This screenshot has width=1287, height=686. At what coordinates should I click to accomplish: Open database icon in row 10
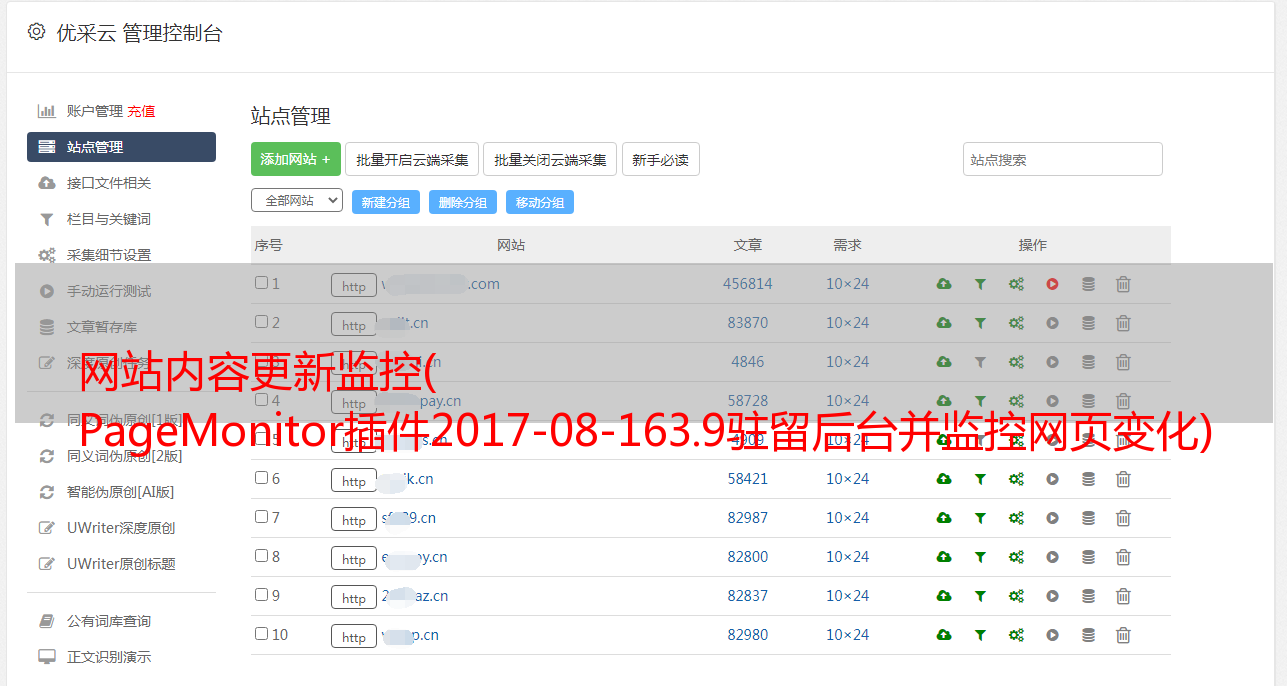(1088, 635)
